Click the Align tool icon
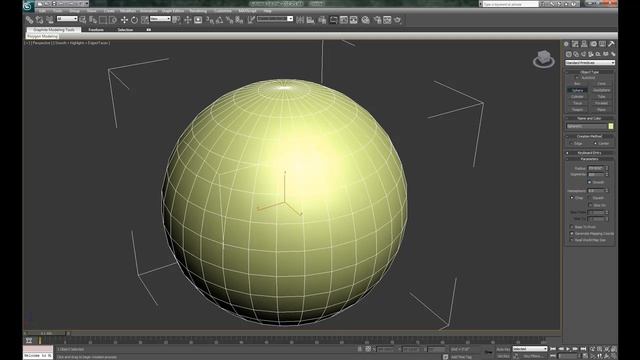640x360 pixels. click(311, 20)
